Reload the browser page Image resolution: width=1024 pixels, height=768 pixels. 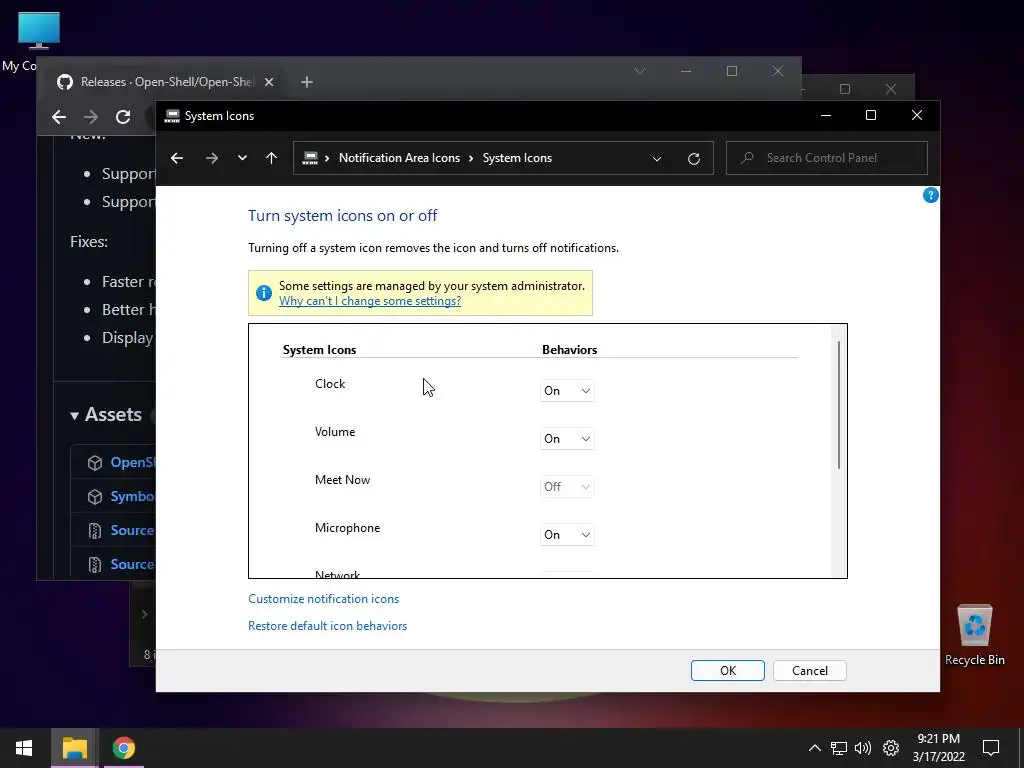[x=123, y=117]
